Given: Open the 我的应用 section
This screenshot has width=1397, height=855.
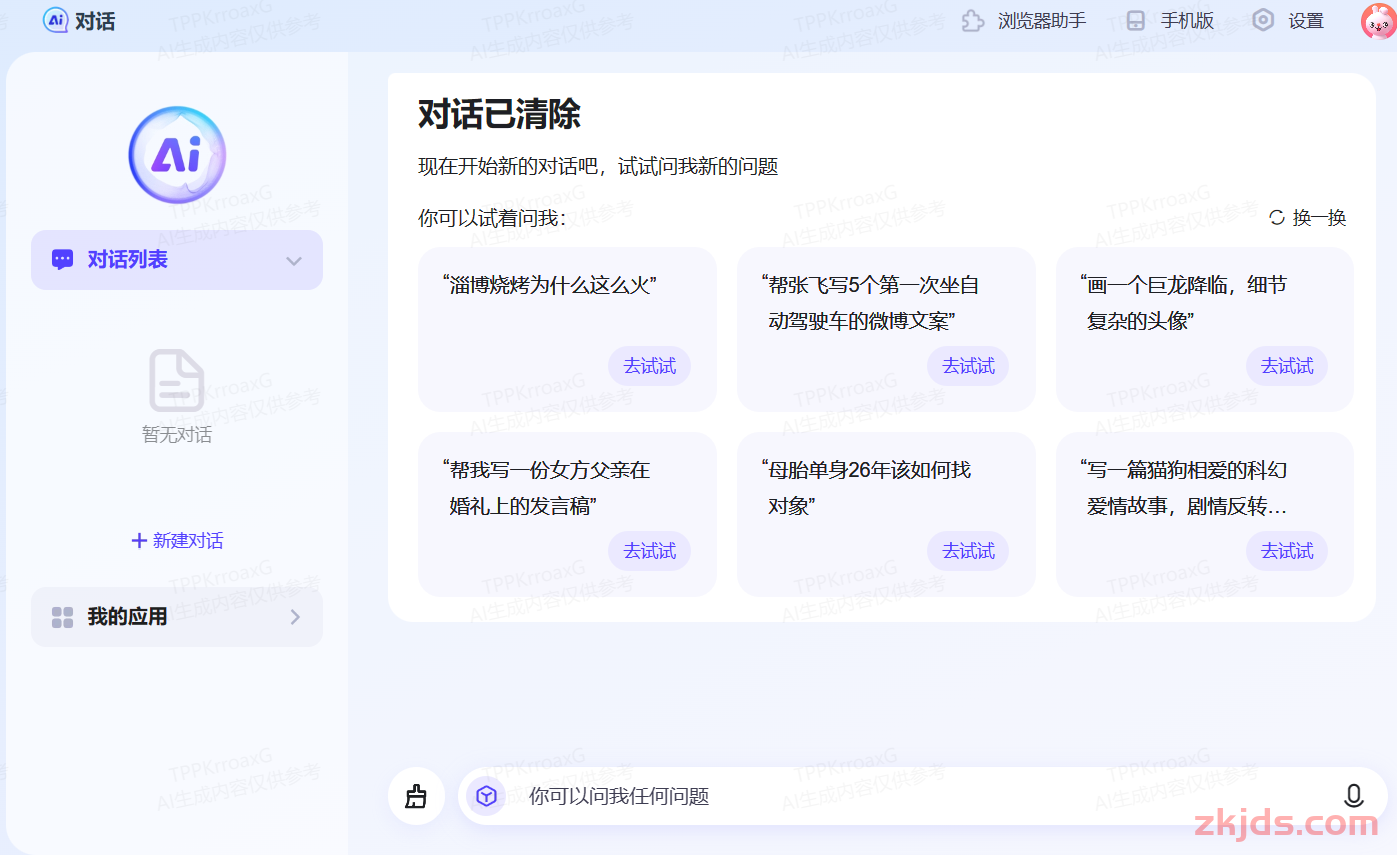Looking at the screenshot, I should [177, 617].
